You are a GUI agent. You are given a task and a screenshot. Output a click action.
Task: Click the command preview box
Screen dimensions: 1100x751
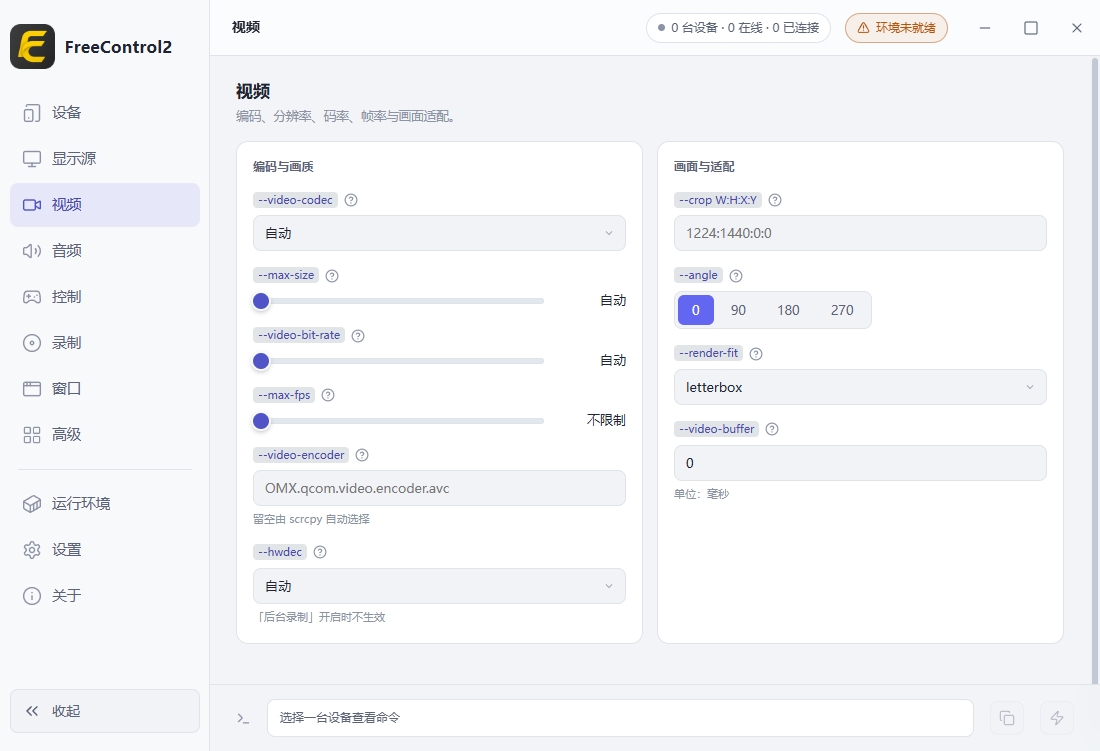(x=620, y=718)
